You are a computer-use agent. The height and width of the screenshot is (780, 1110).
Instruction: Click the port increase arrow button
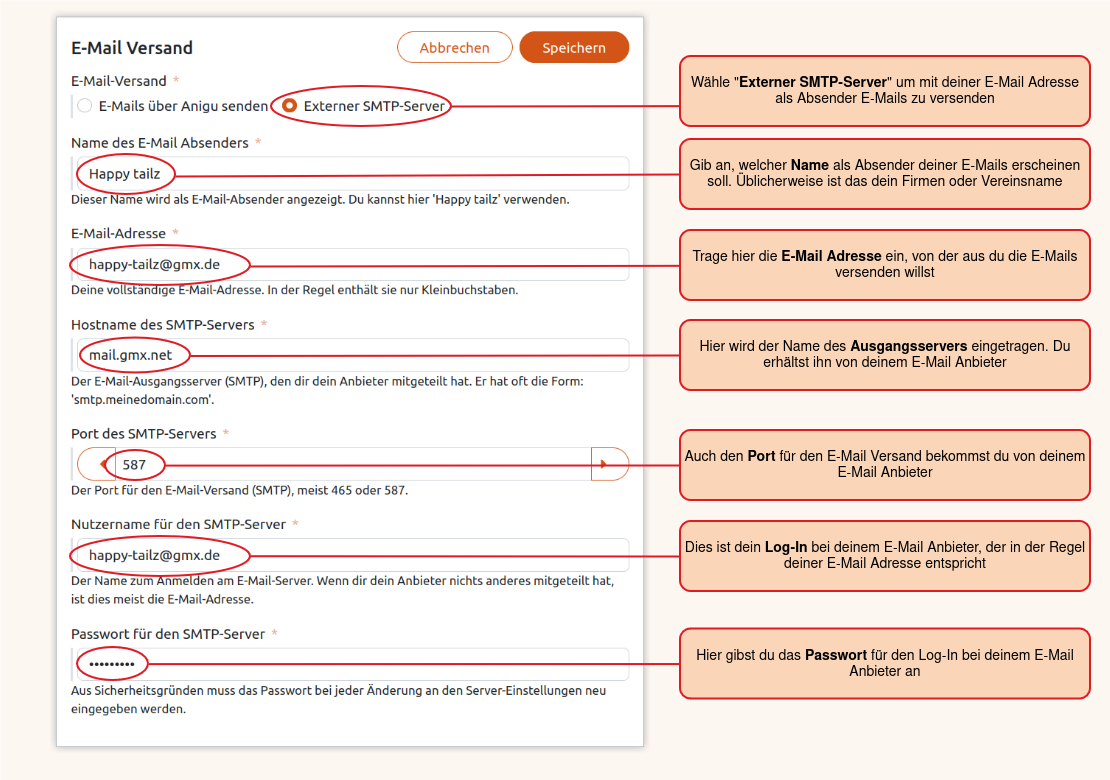[609, 464]
